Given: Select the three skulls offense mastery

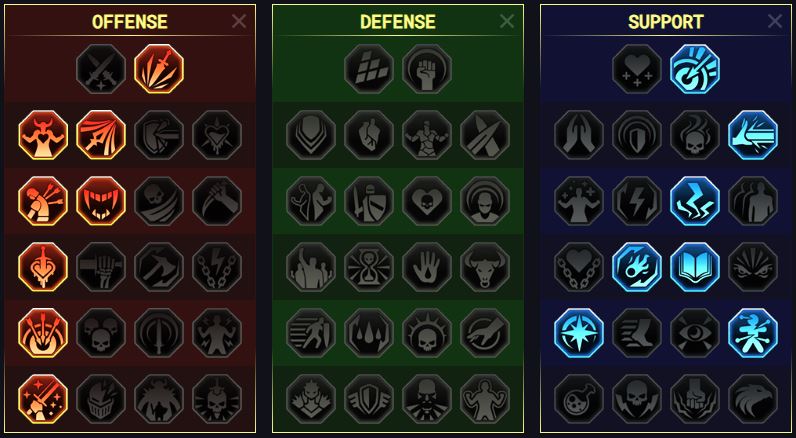Looking at the screenshot, I should click(101, 333).
